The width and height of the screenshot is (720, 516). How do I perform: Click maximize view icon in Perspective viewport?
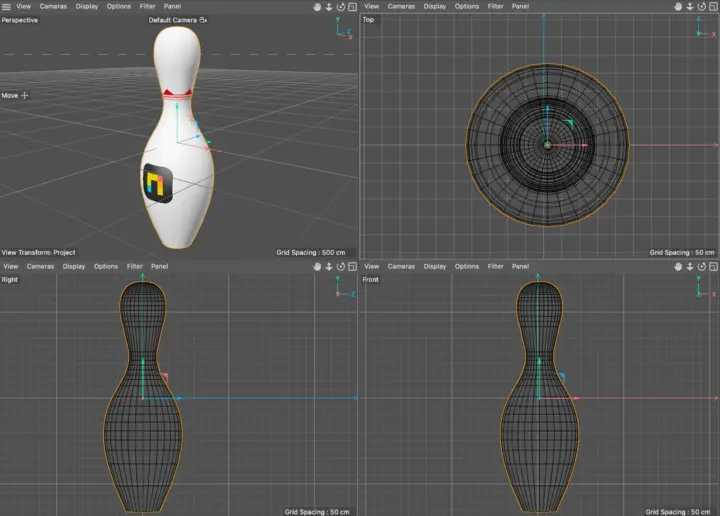coord(352,7)
